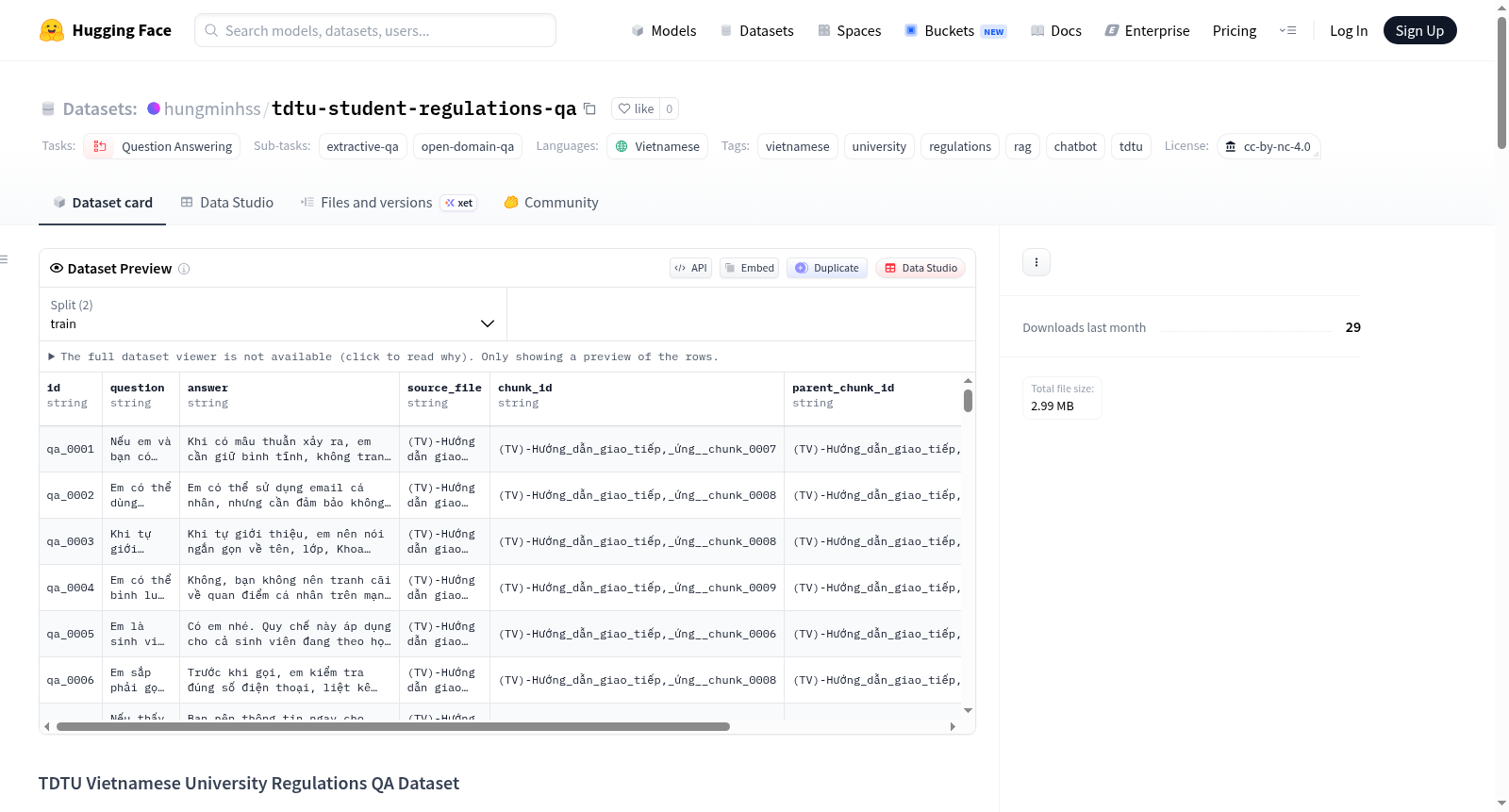Click the Duplicate button
The width and height of the screenshot is (1509, 812).
827,268
